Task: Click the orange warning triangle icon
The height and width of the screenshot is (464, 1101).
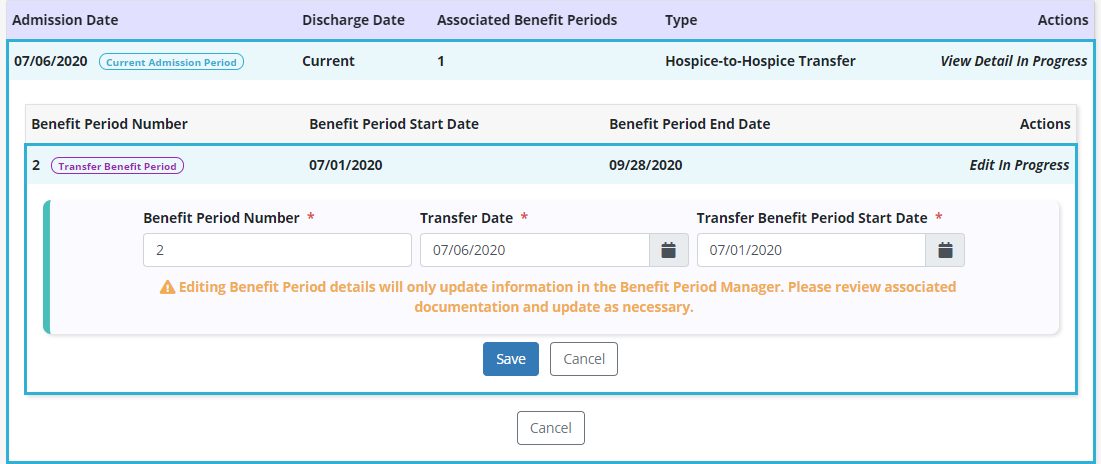Action: pos(167,287)
